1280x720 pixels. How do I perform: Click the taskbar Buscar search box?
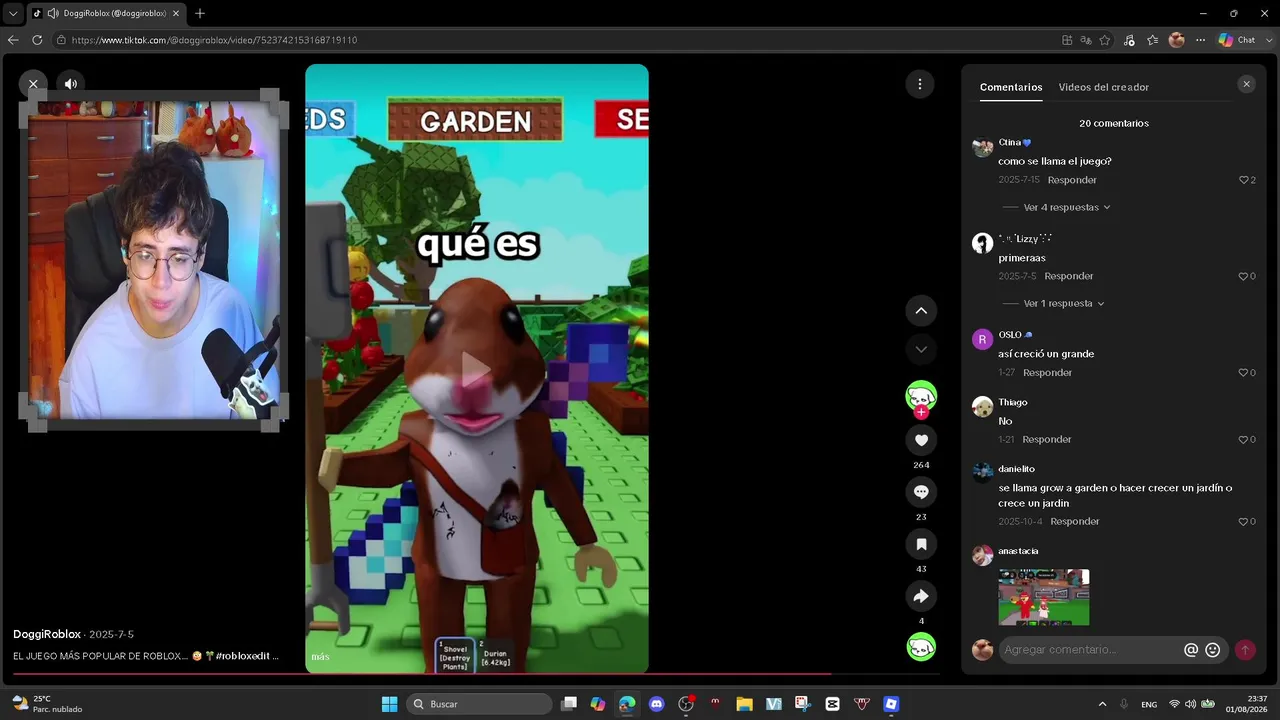pos(480,704)
